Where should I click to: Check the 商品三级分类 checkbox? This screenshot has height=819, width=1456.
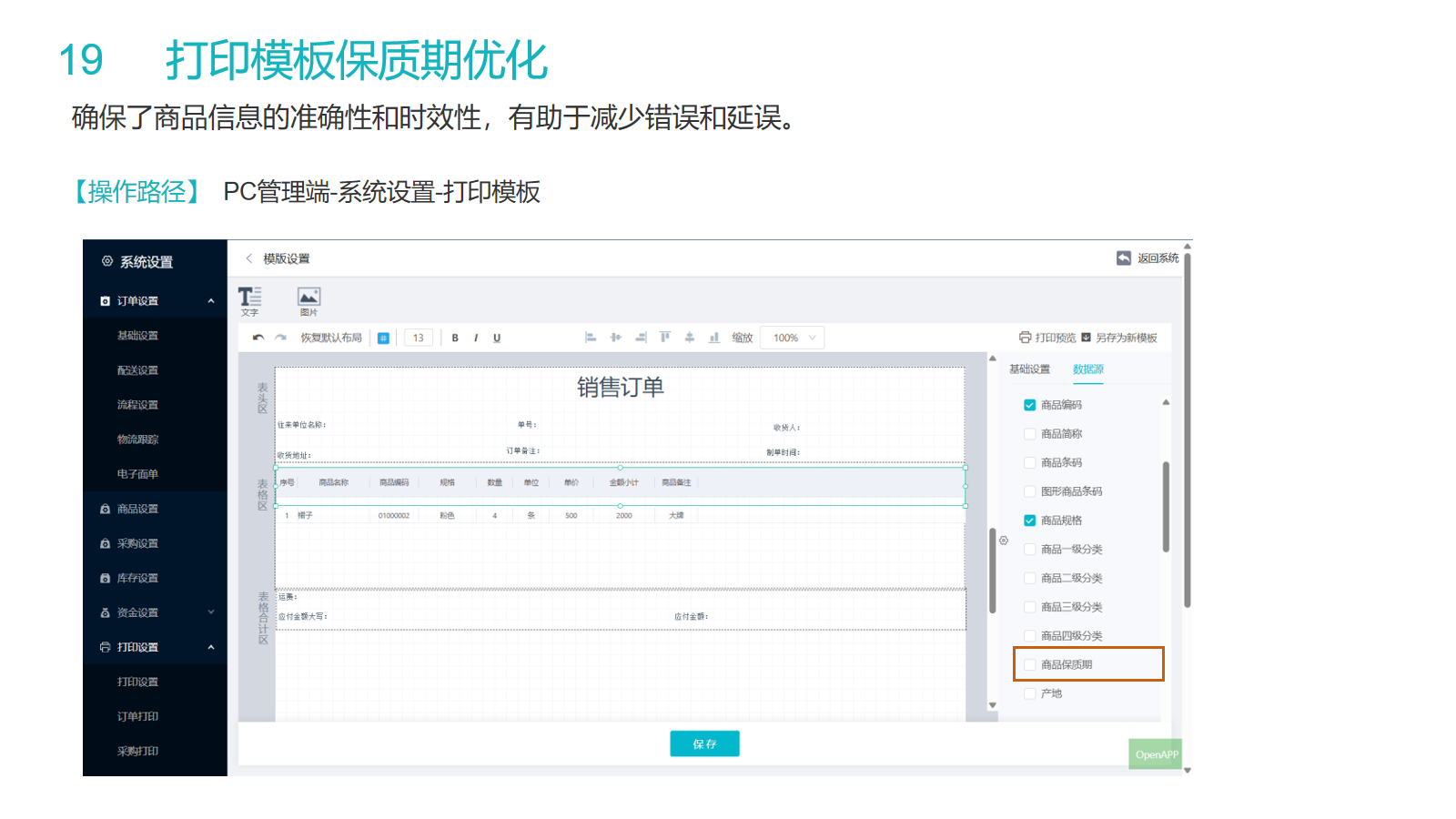tap(1030, 607)
